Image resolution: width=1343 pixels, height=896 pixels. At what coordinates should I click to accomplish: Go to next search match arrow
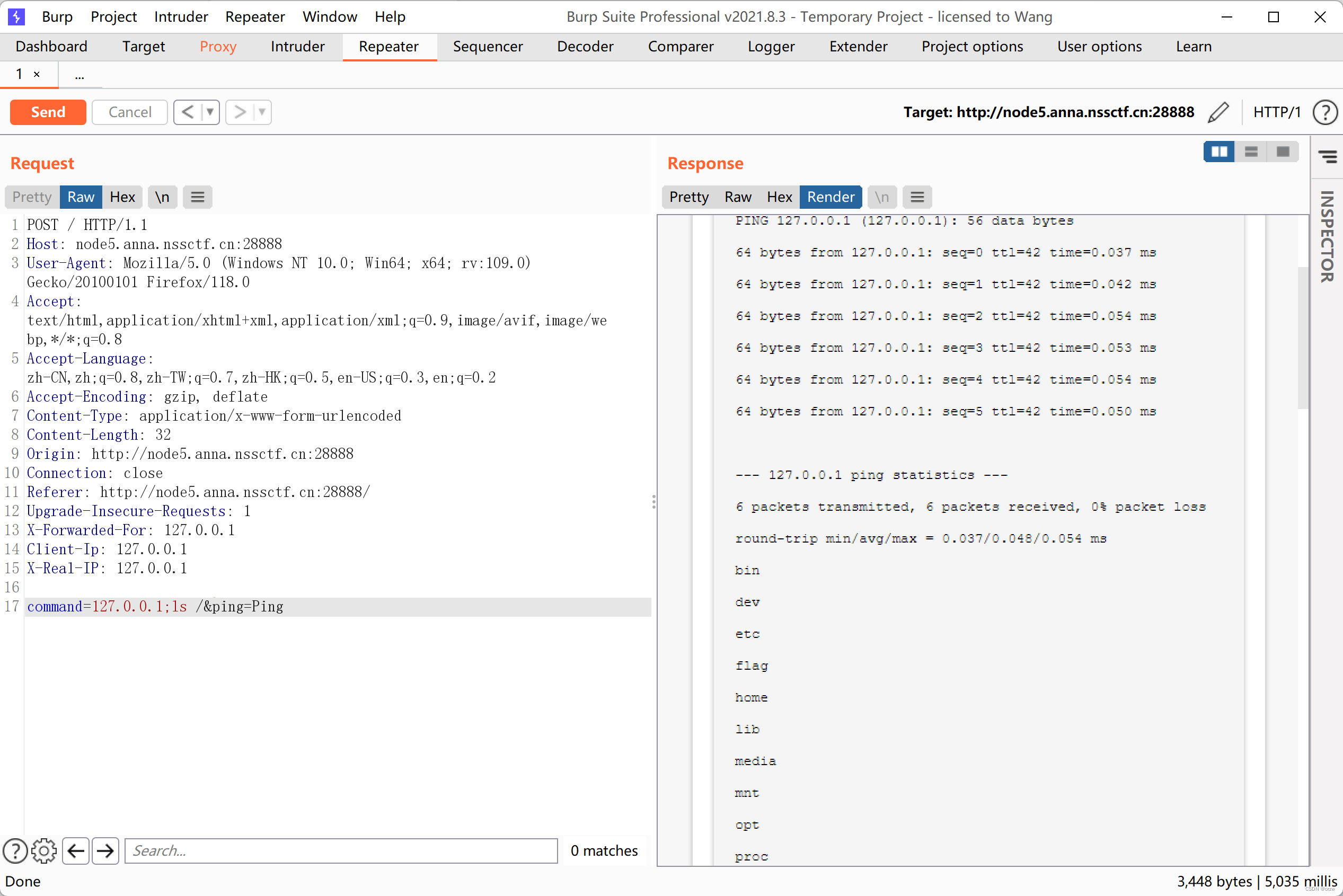coord(105,850)
